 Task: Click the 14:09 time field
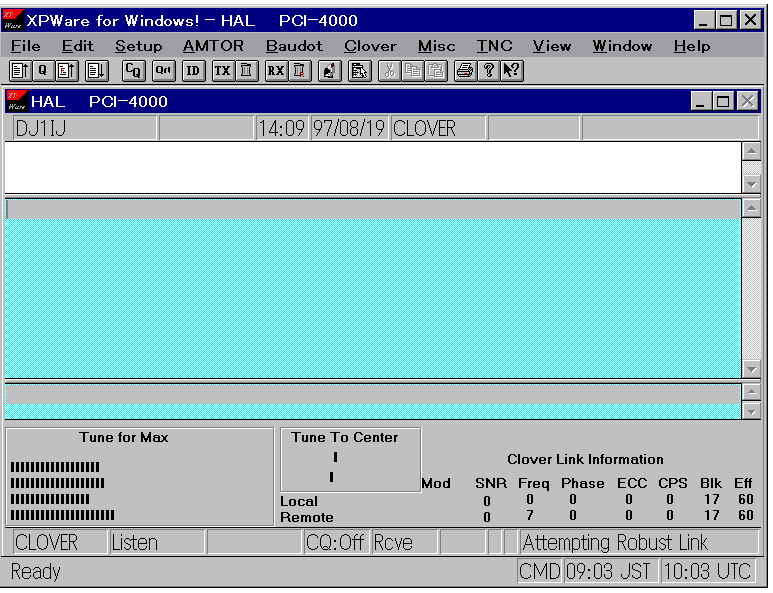click(x=282, y=128)
